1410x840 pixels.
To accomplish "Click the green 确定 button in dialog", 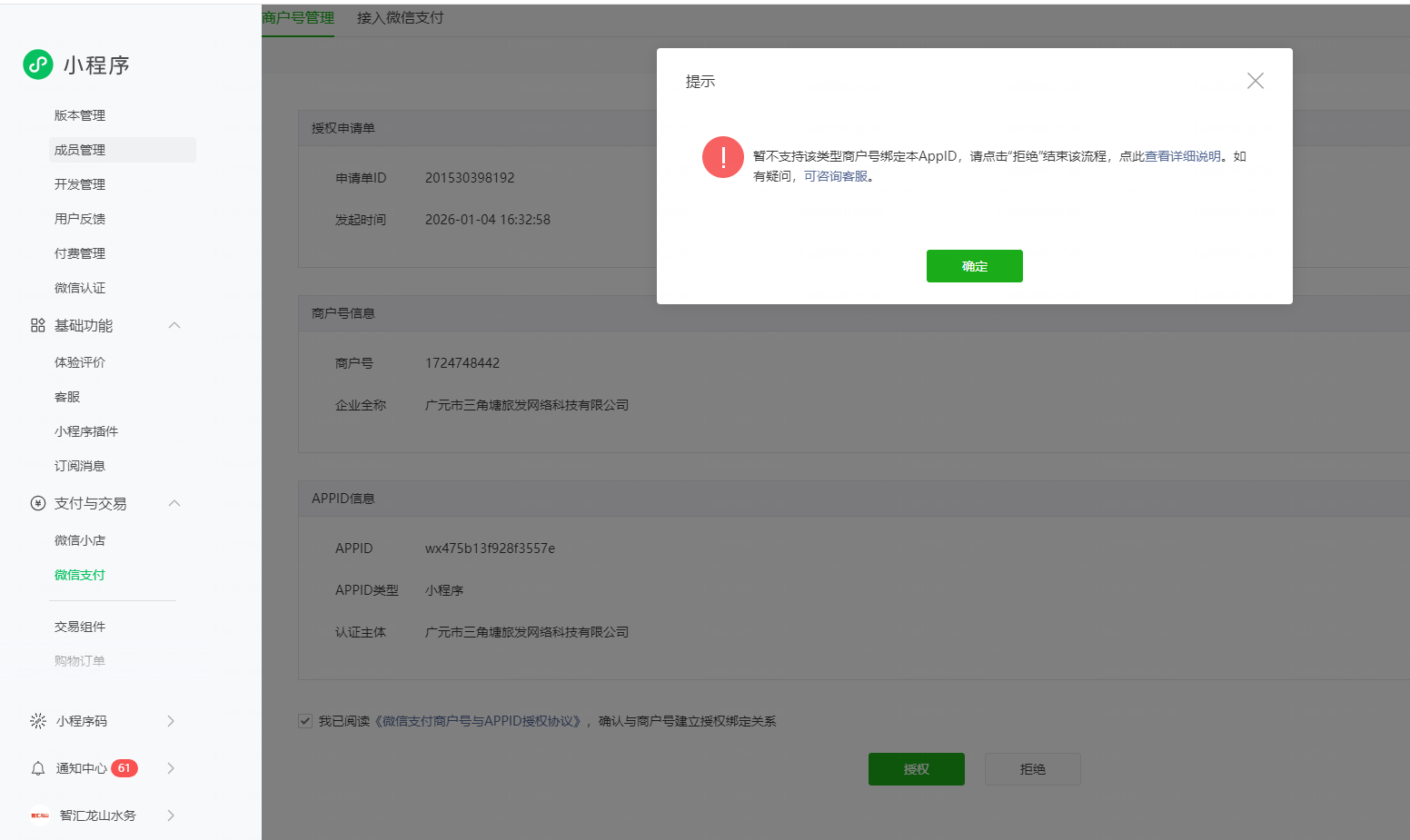I will pos(975,266).
